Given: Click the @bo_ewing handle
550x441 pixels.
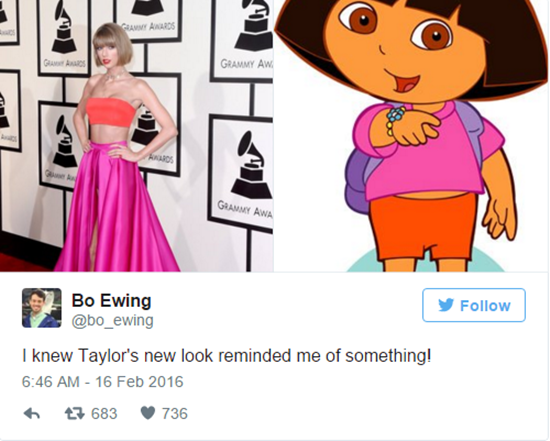Looking at the screenshot, I should pos(113,320).
